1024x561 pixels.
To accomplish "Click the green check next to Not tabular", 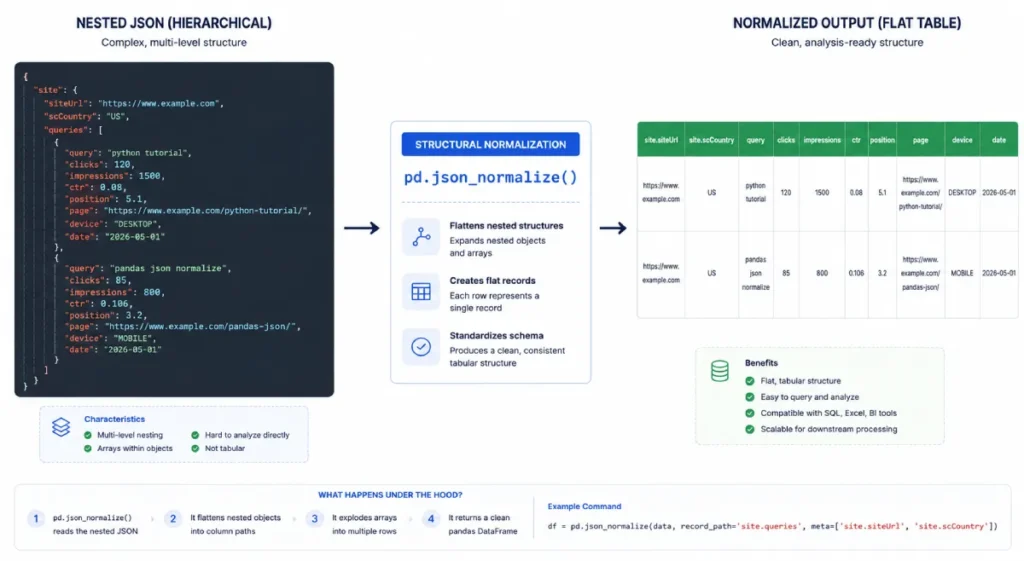I will tap(195, 449).
